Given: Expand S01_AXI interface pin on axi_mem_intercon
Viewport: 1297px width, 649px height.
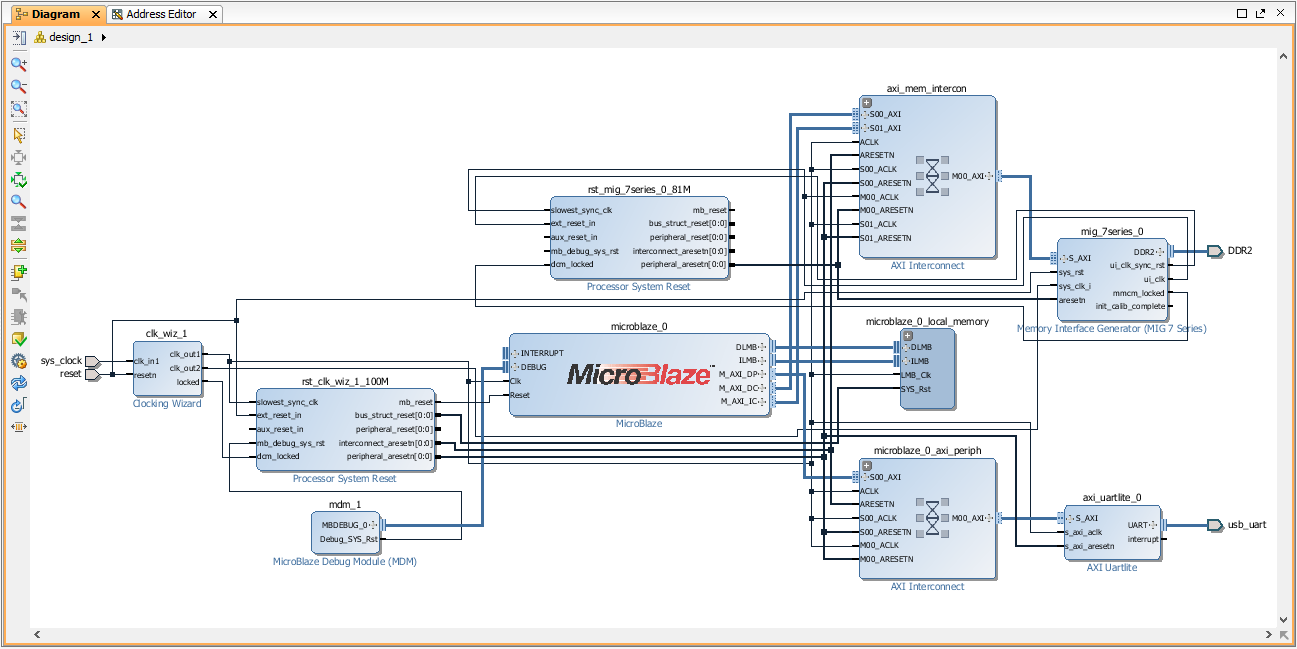Looking at the screenshot, I should 863,128.
